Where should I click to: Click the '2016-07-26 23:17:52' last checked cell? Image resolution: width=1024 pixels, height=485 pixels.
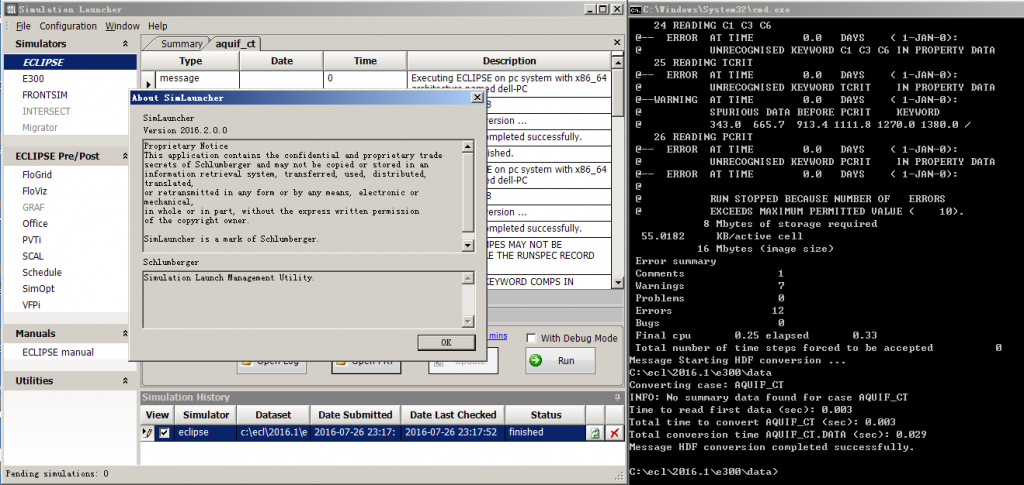[x=454, y=432]
